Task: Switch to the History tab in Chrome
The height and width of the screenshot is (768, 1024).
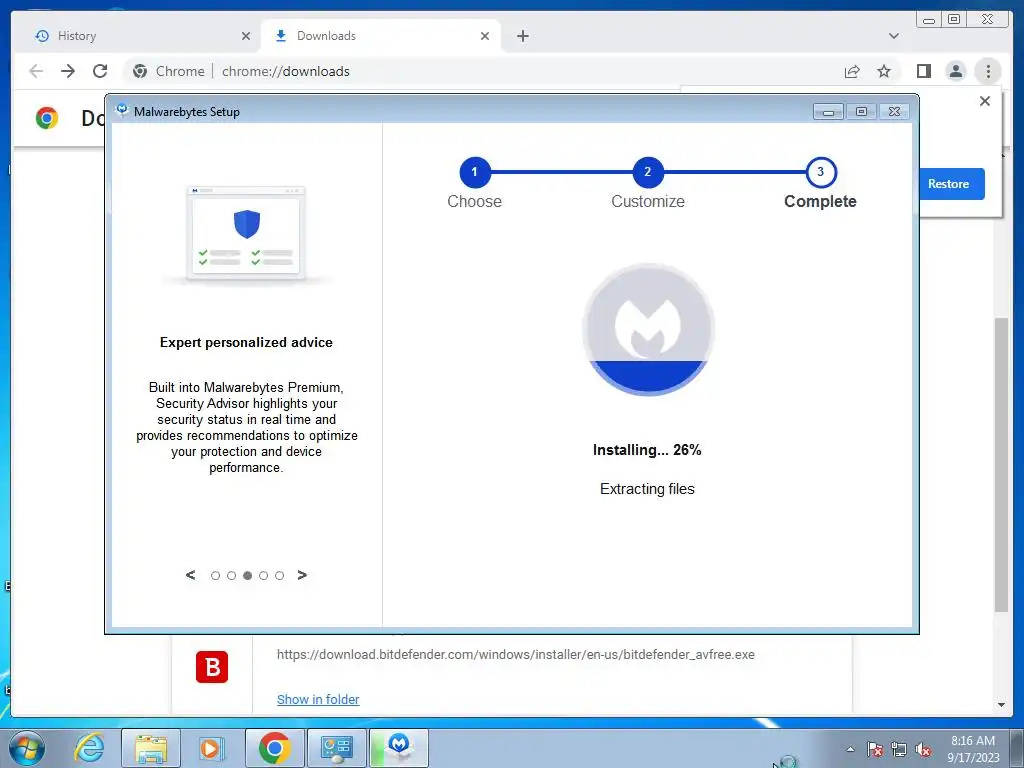Action: coord(137,36)
